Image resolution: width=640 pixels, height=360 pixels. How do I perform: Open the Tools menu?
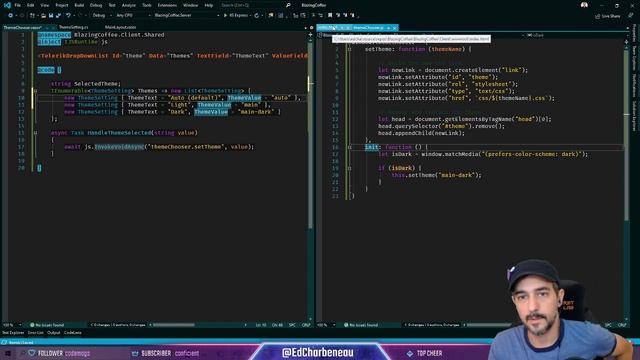click(147, 5)
